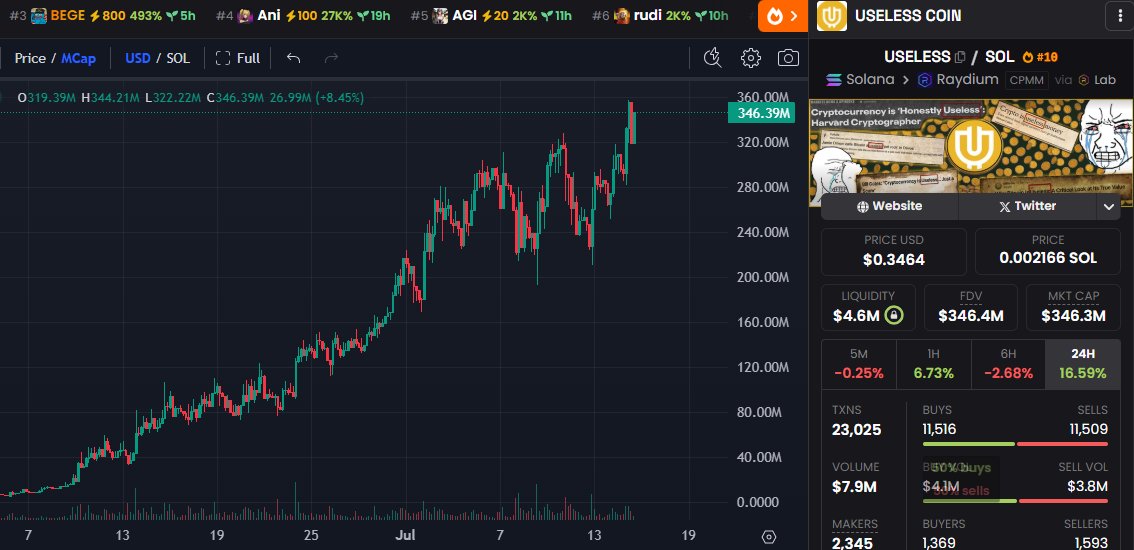Open quick search lightning icon
This screenshot has width=1134, height=550.
click(x=713, y=58)
